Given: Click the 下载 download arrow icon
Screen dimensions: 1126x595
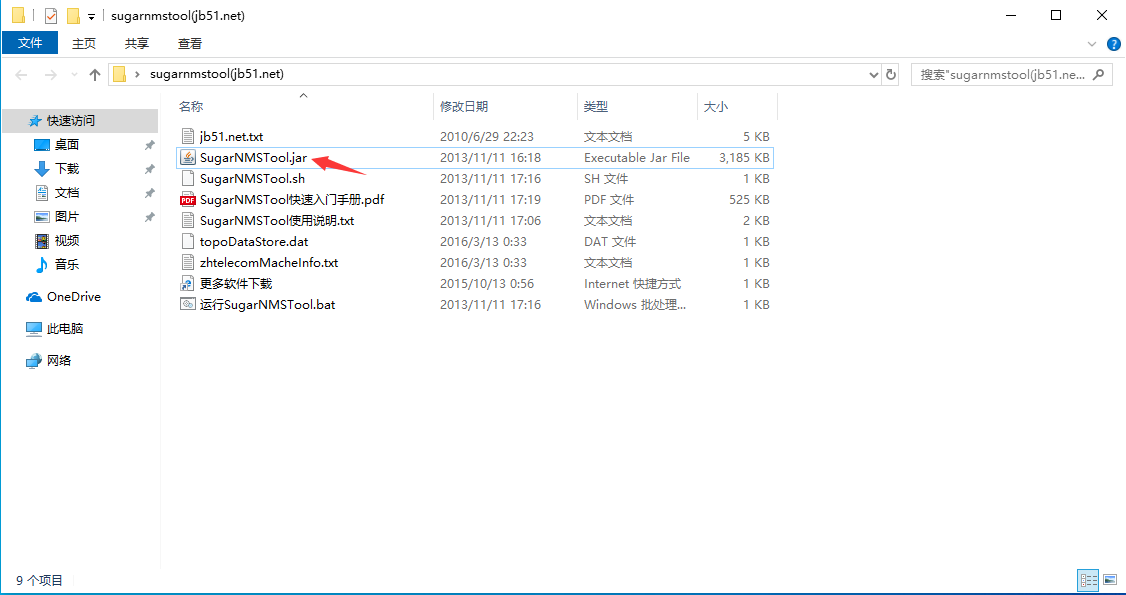Looking at the screenshot, I should (42, 169).
